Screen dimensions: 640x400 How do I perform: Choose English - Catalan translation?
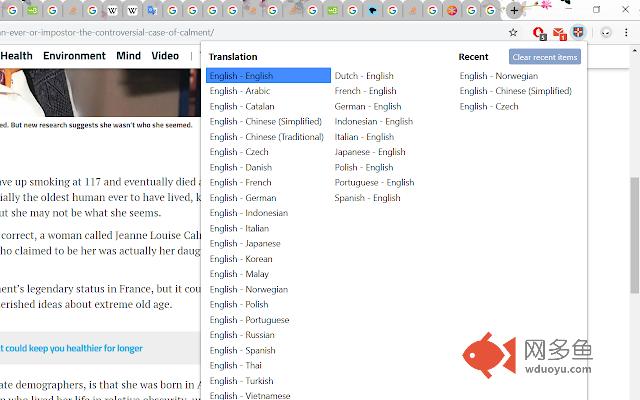click(242, 106)
